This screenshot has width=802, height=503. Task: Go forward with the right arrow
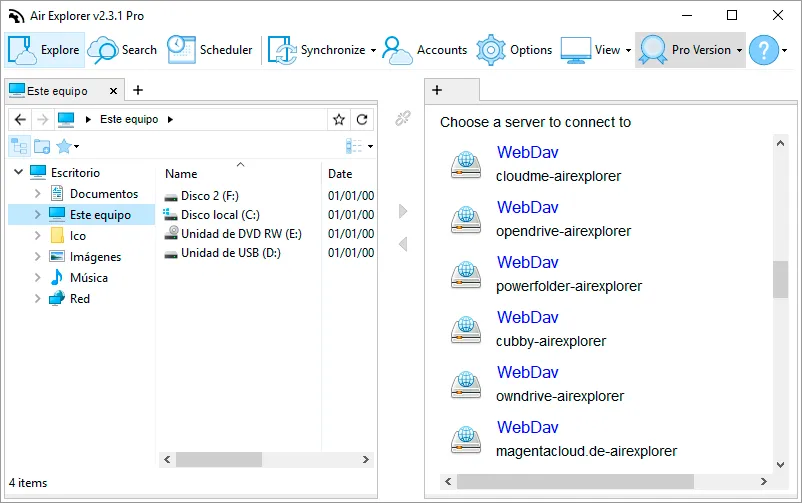point(42,119)
